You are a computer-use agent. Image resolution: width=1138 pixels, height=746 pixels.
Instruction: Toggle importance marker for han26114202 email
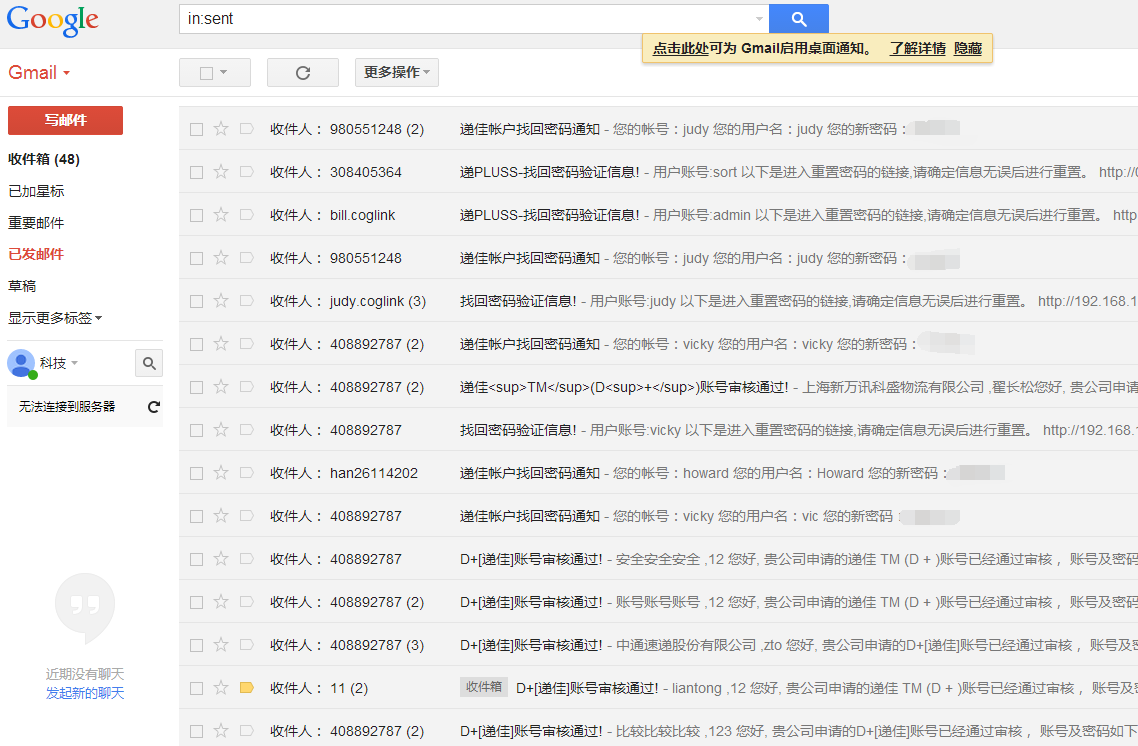pyautogui.click(x=247, y=473)
